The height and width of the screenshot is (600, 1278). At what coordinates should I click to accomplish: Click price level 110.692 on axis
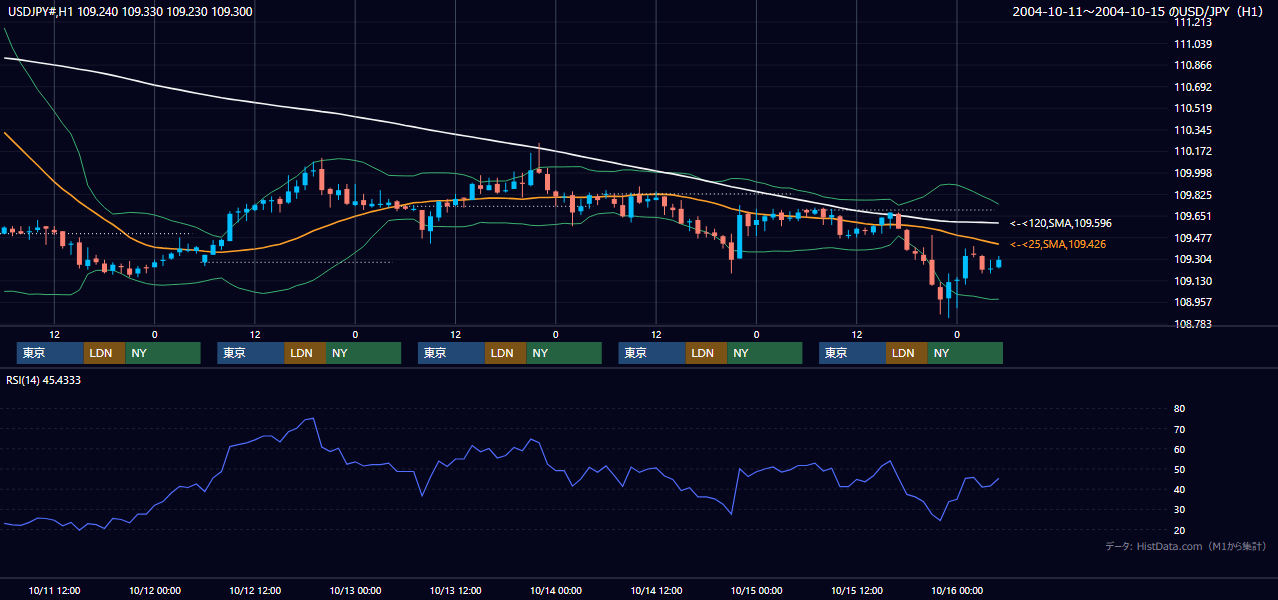click(x=1194, y=87)
